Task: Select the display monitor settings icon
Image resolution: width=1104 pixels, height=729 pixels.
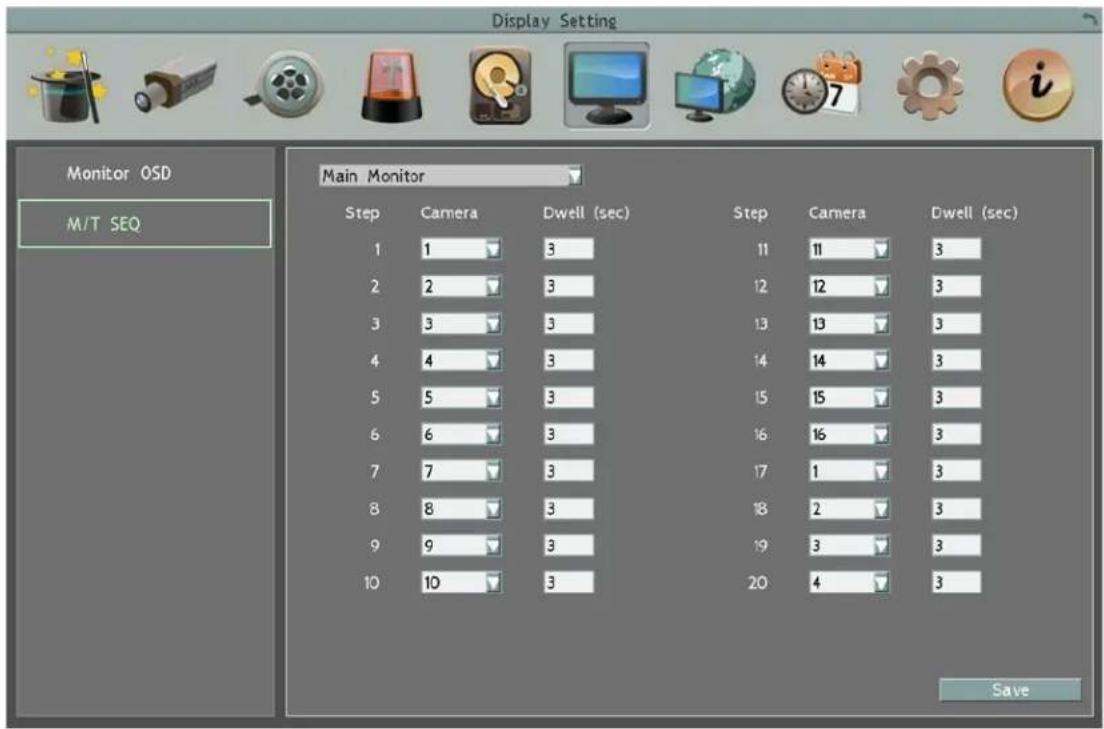Action: coord(607,86)
